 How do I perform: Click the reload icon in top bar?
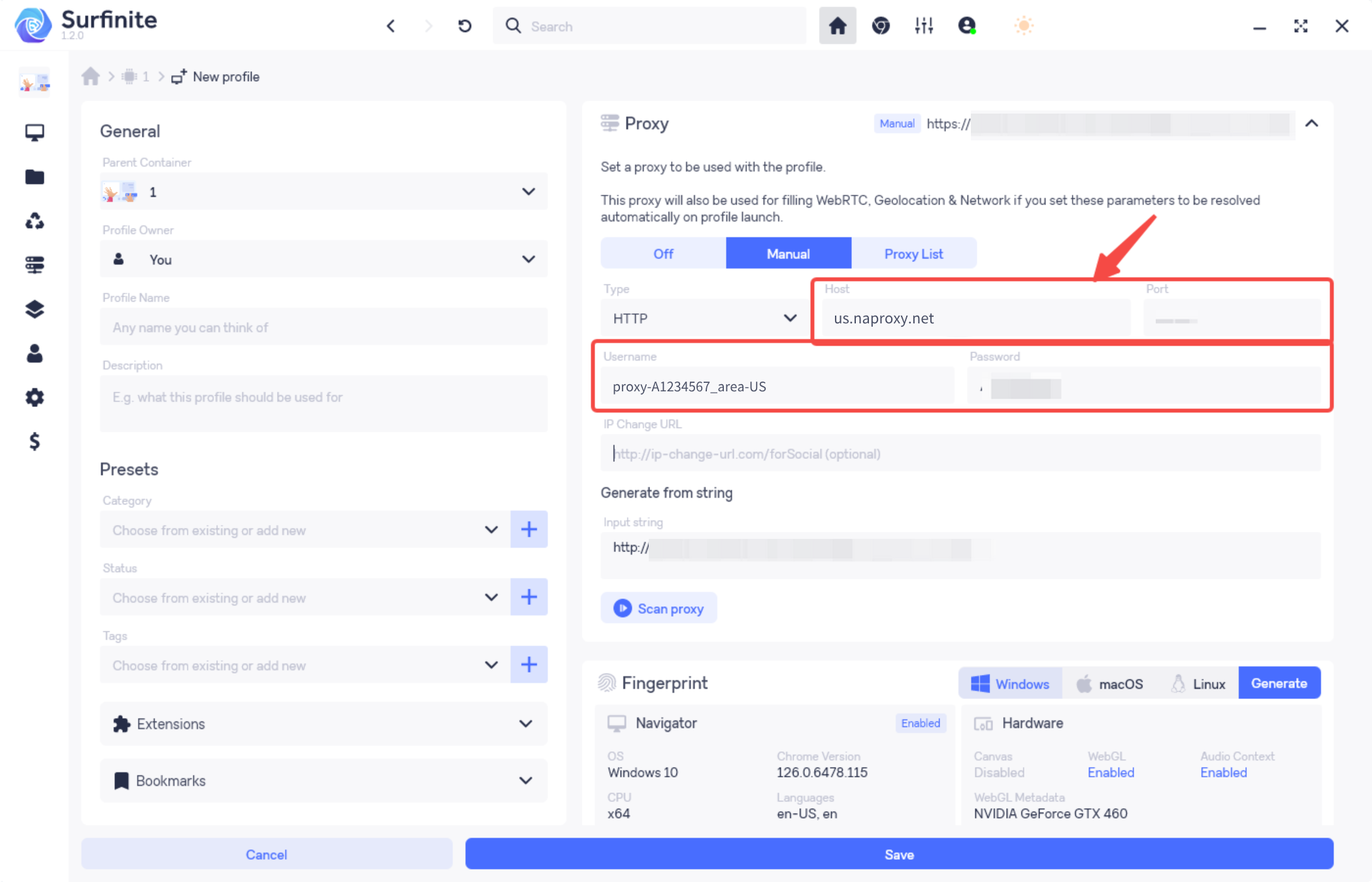tap(465, 26)
